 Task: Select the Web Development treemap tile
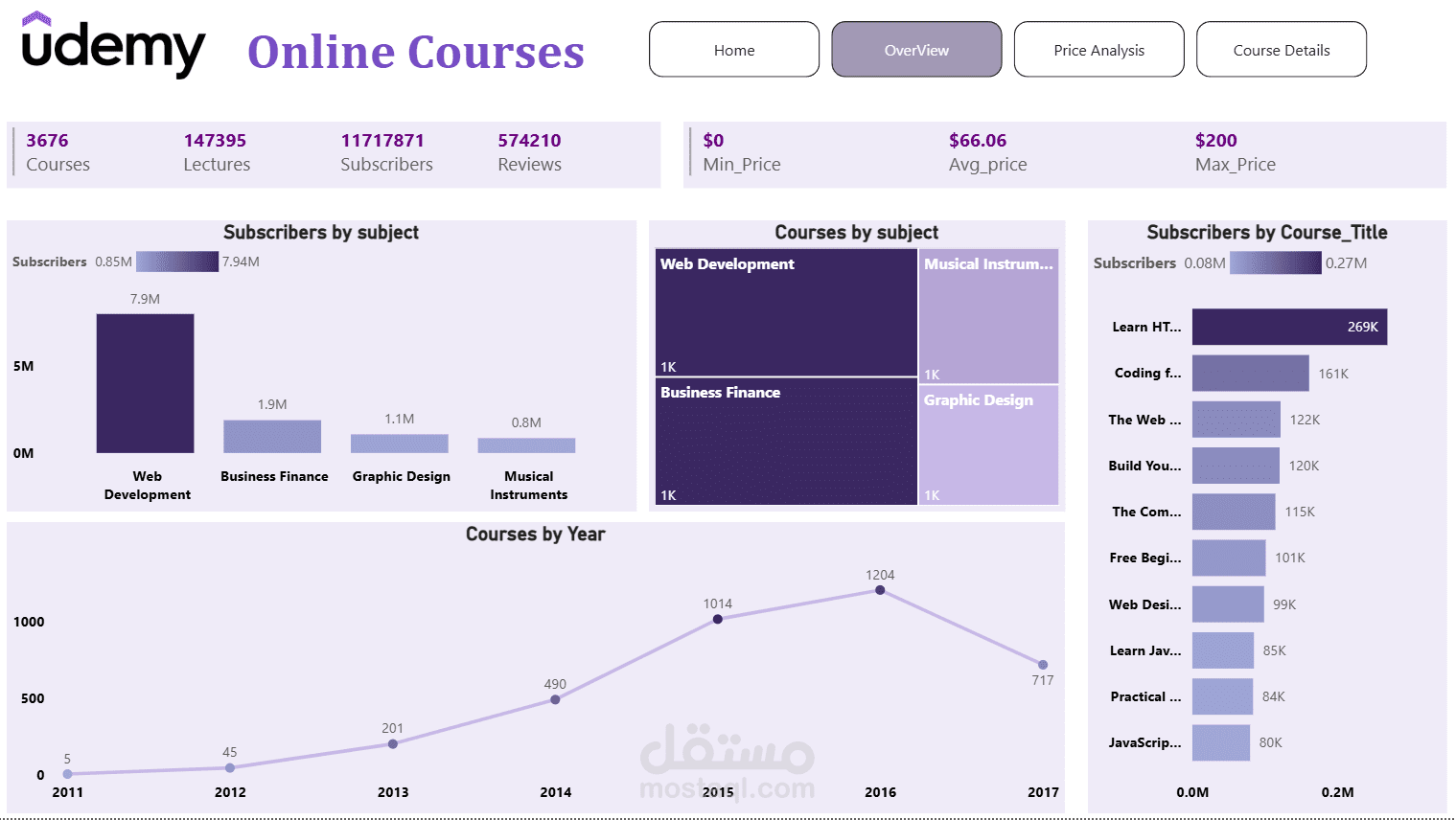(785, 311)
